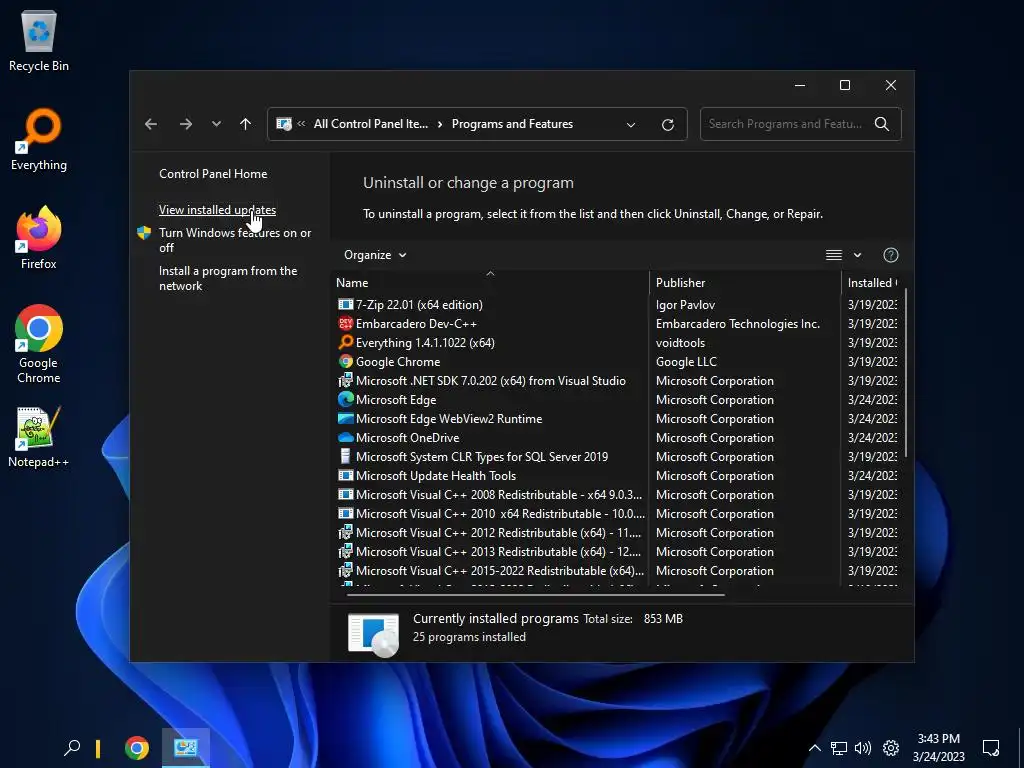Open Turn Windows features on or off

coord(235,240)
